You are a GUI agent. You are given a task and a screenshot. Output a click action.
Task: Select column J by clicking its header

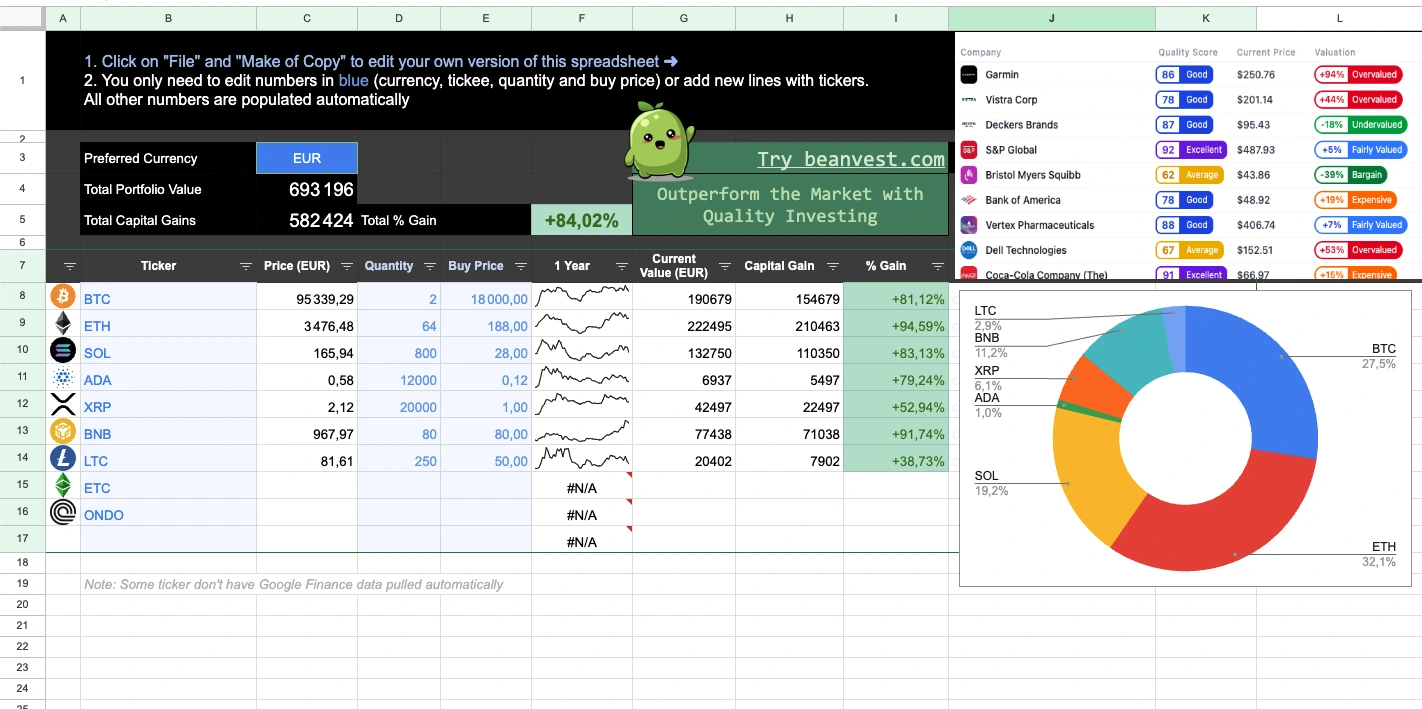[x=1051, y=17]
